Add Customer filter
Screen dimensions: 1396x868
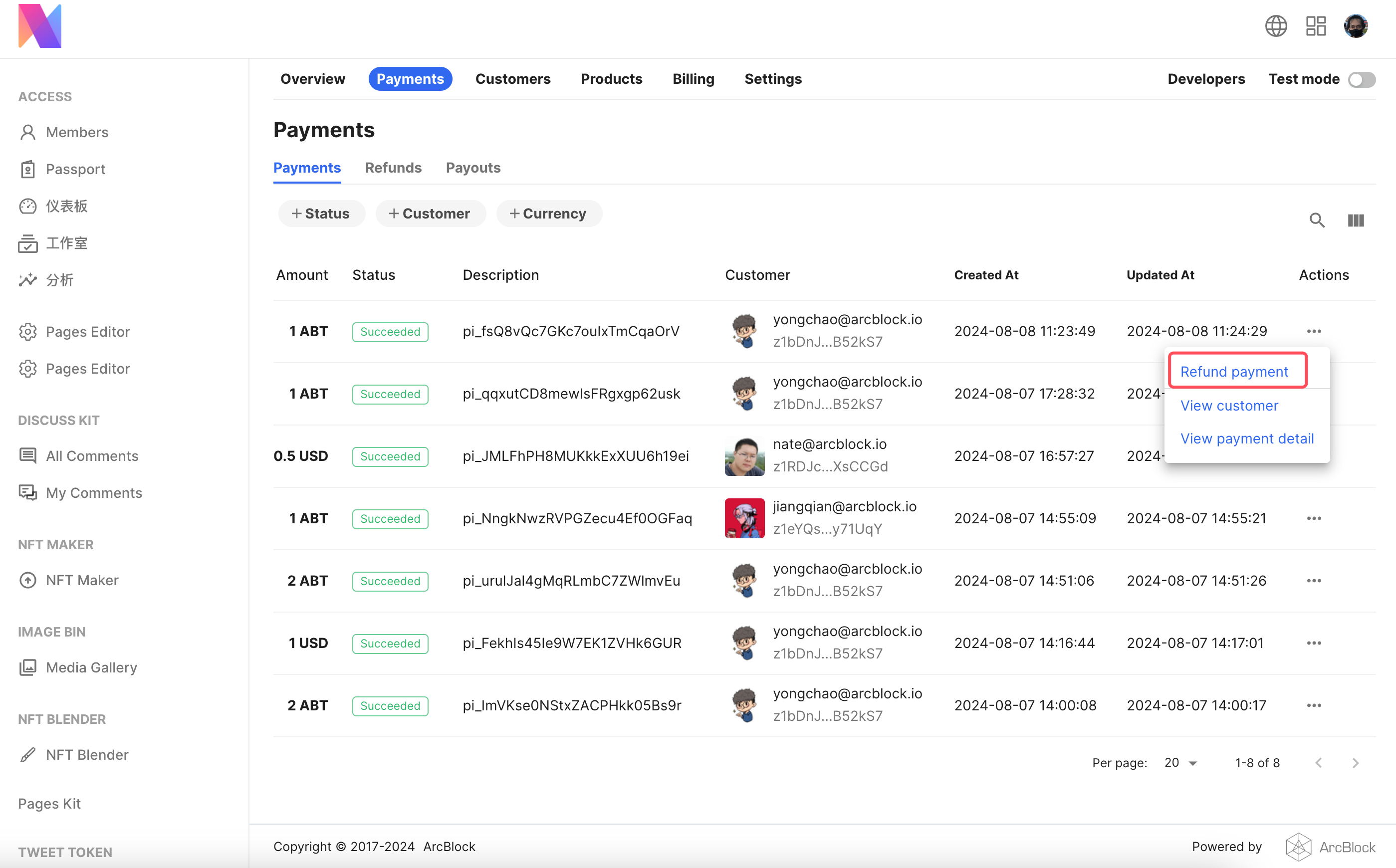coord(431,214)
